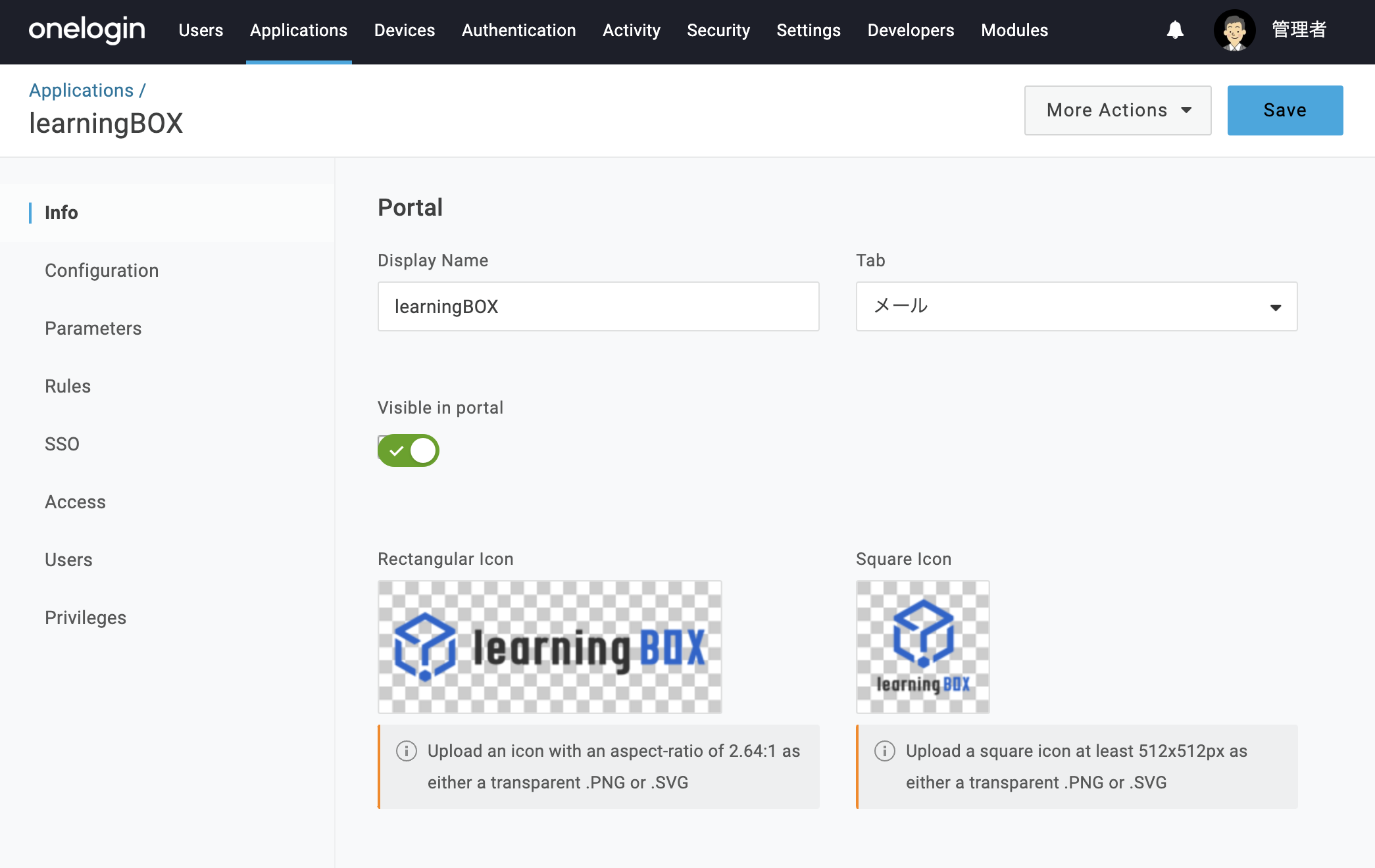Viewport: 1375px width, 868px height.
Task: Open the Settings menu
Action: point(809,30)
